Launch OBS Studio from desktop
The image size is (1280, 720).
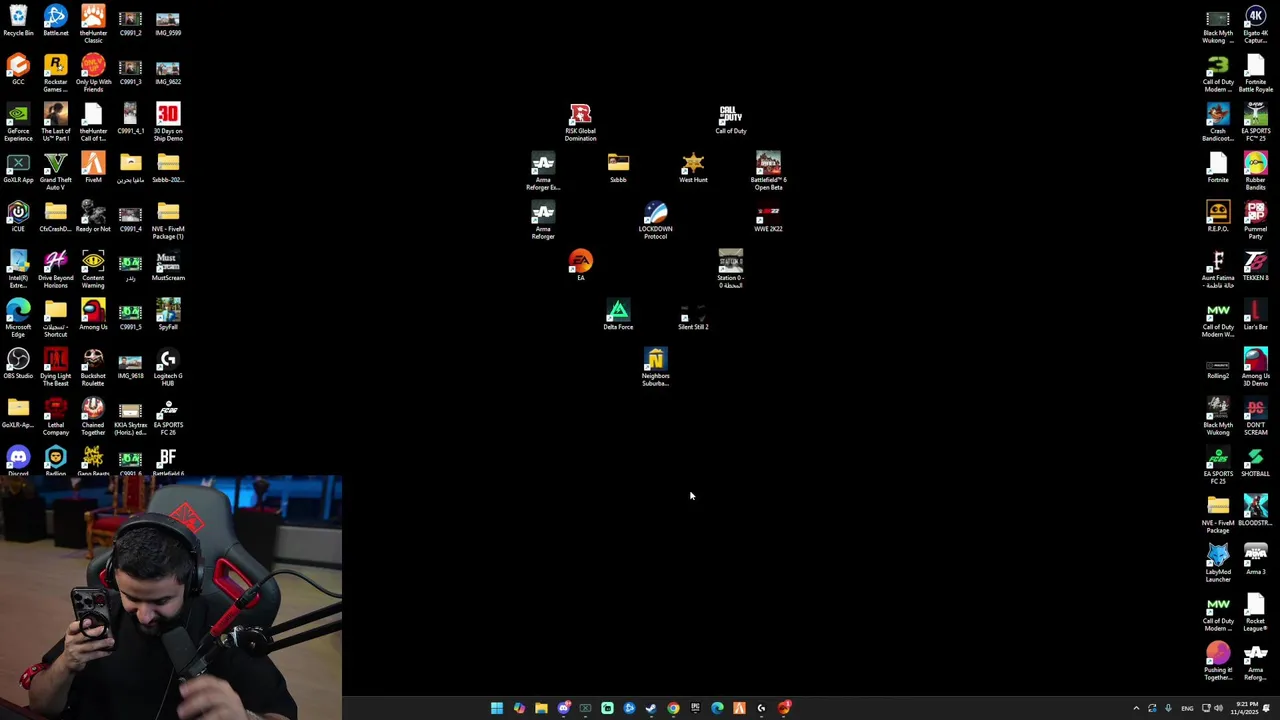point(18,363)
